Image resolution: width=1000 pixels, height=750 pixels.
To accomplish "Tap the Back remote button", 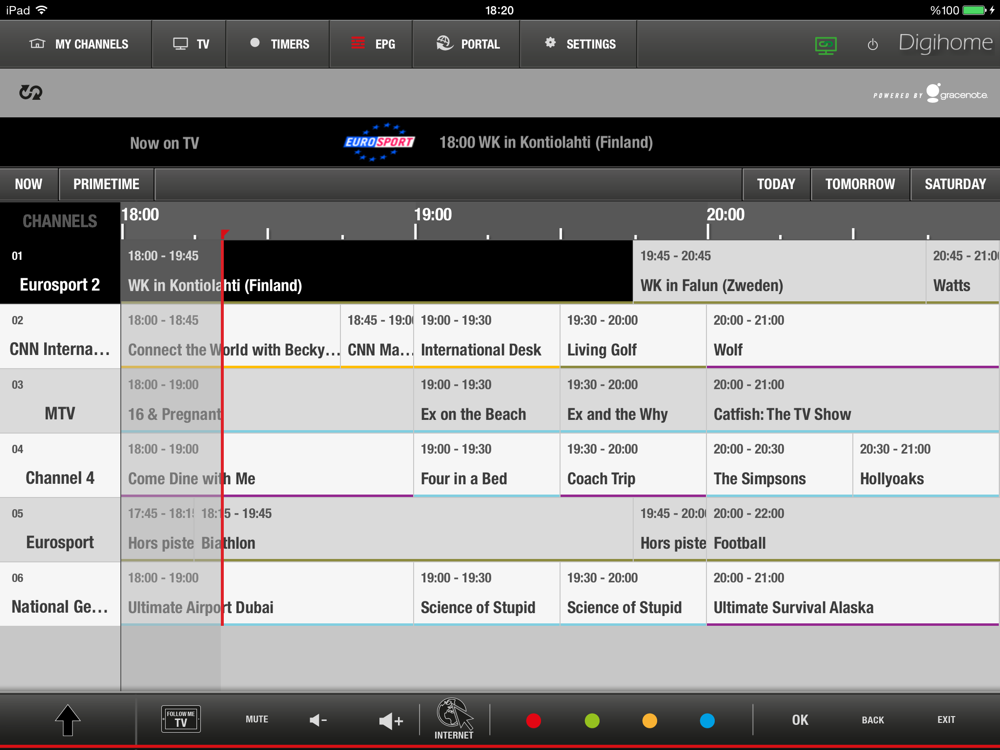I will pyautogui.click(x=872, y=720).
